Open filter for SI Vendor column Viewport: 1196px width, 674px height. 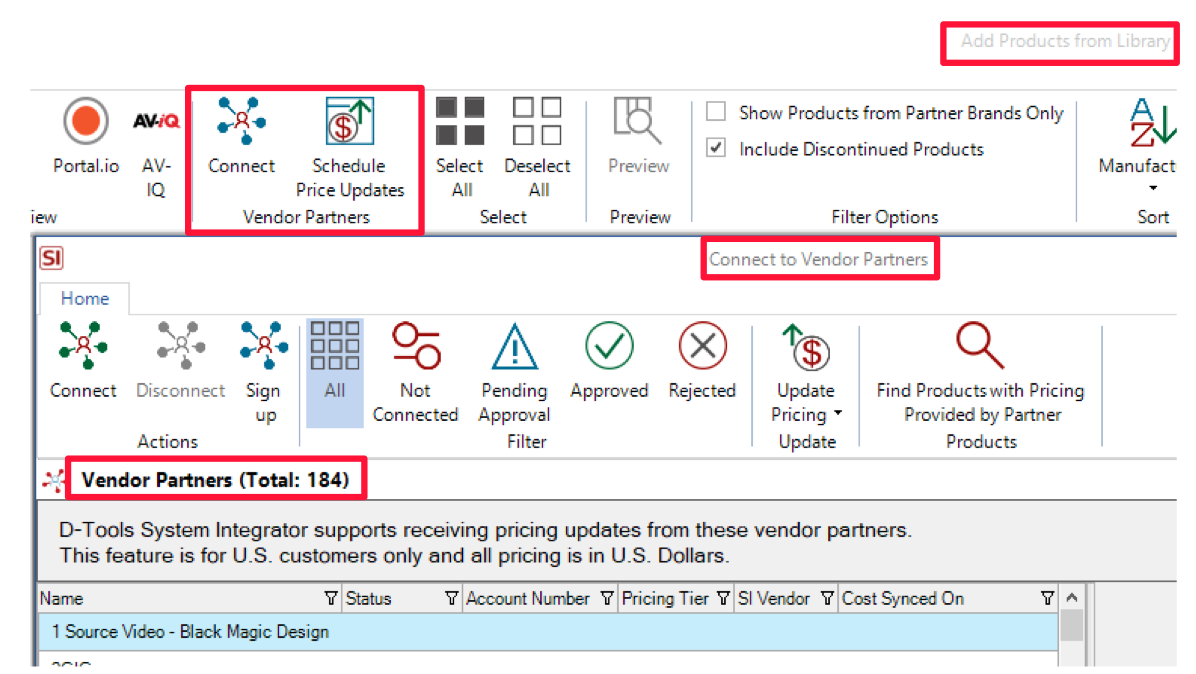click(x=827, y=599)
